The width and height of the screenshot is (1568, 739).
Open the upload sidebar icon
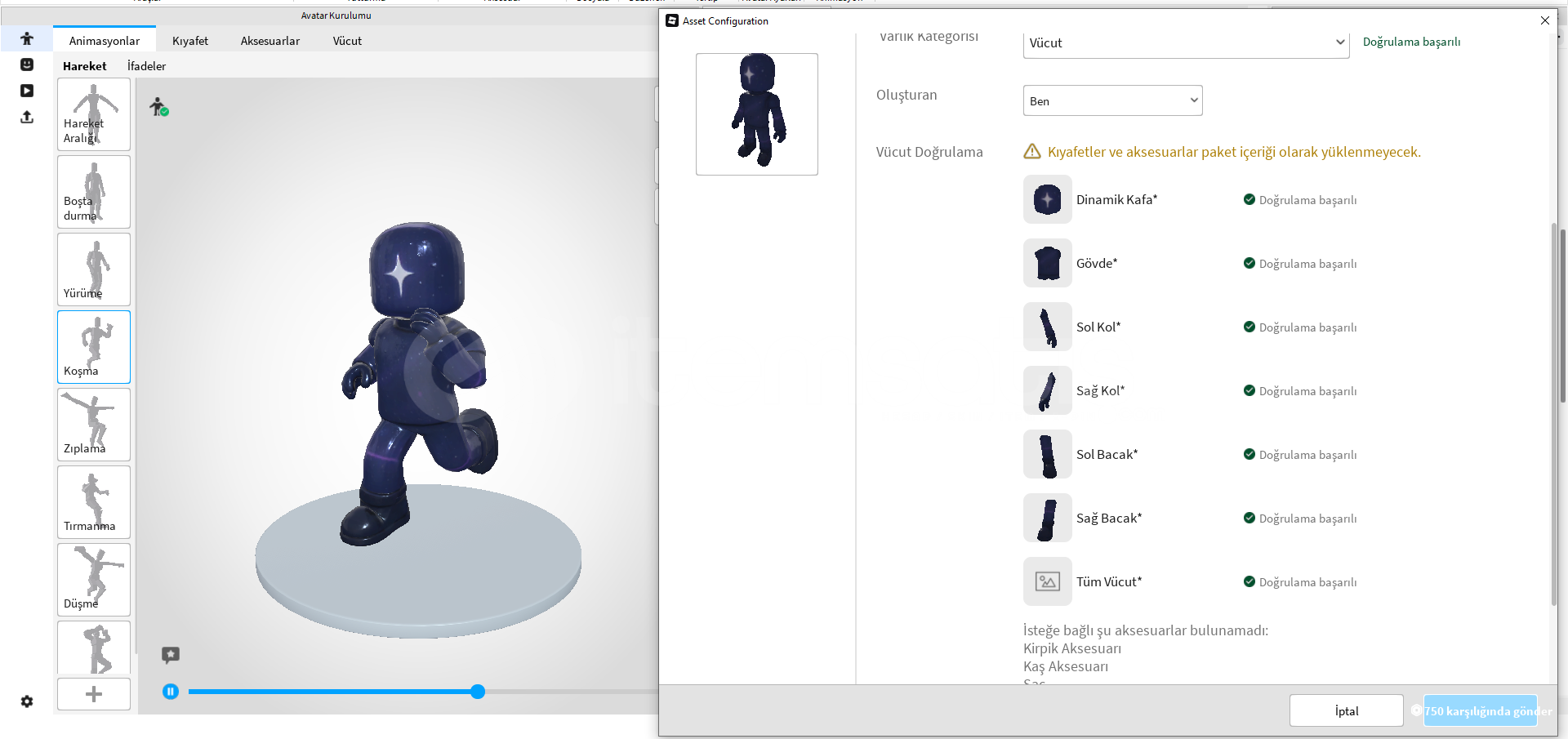(x=27, y=117)
